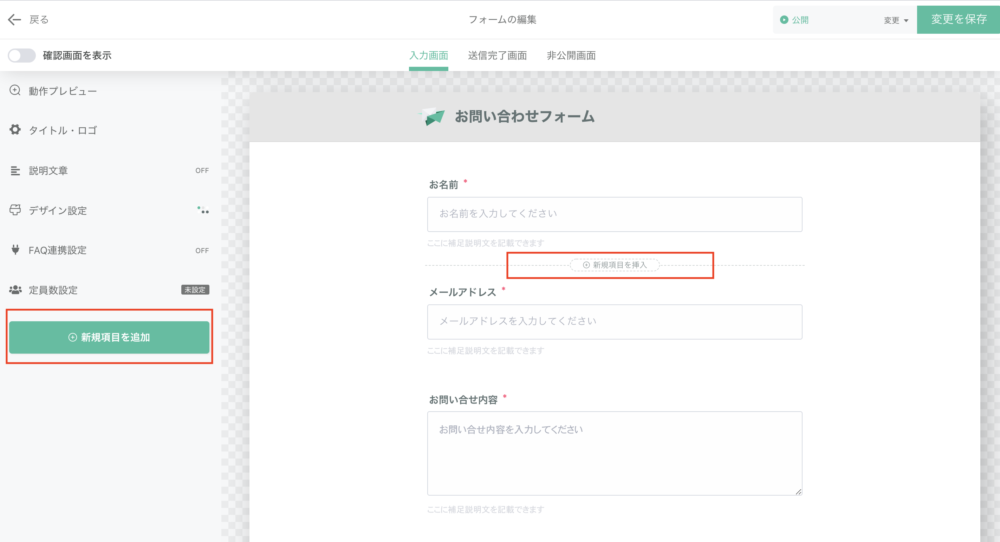Select the お問い合わせフォーム title
This screenshot has height=542, width=1000.
[524, 117]
